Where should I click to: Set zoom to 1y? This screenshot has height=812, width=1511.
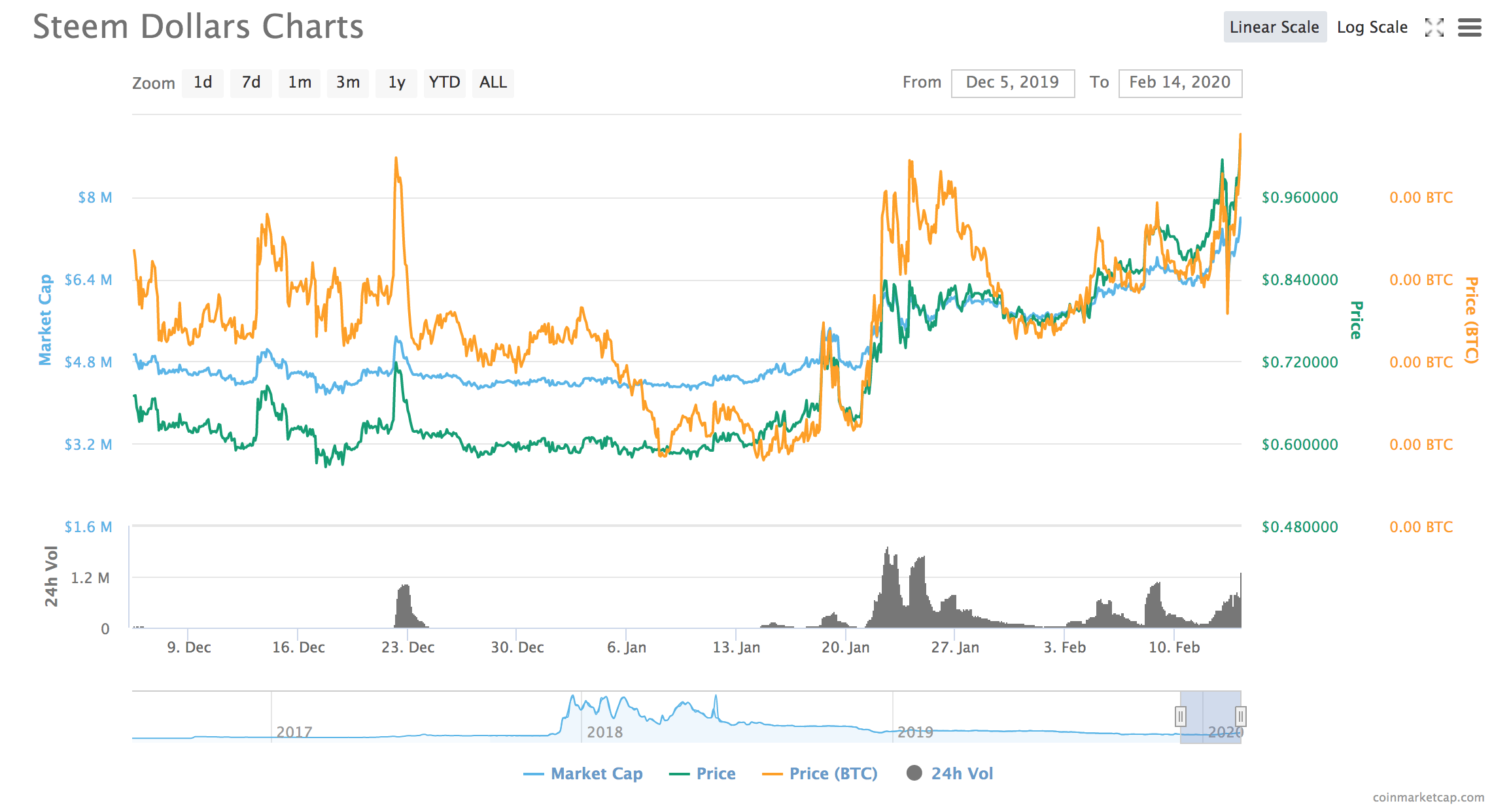396,82
